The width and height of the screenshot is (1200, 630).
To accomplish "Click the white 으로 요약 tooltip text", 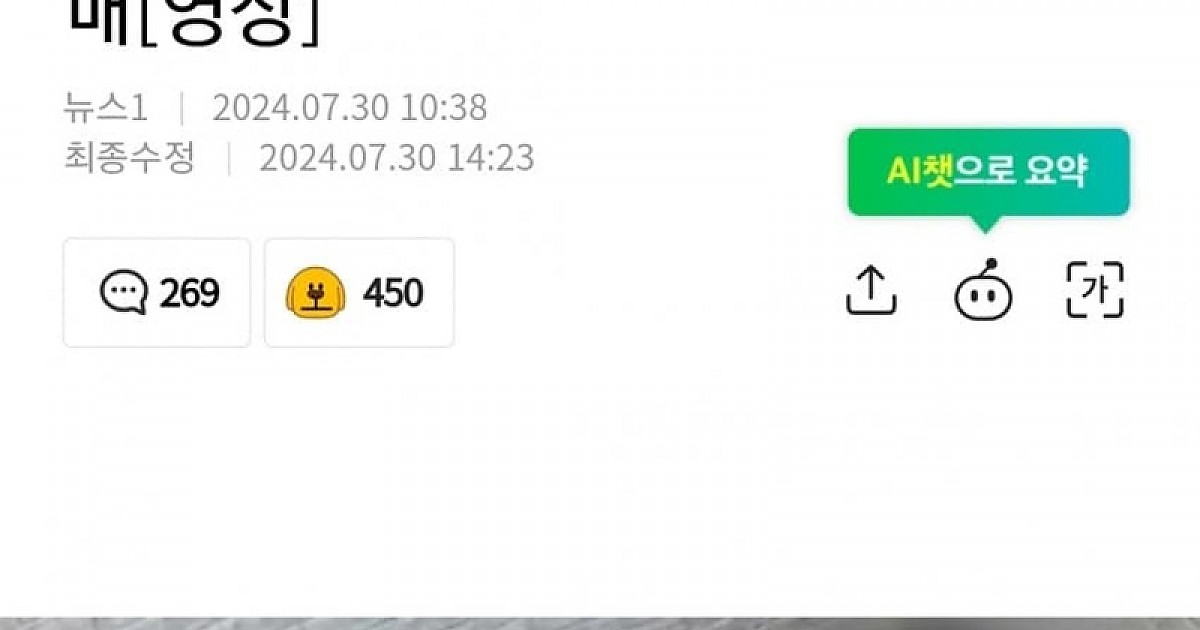I will tap(1020, 172).
